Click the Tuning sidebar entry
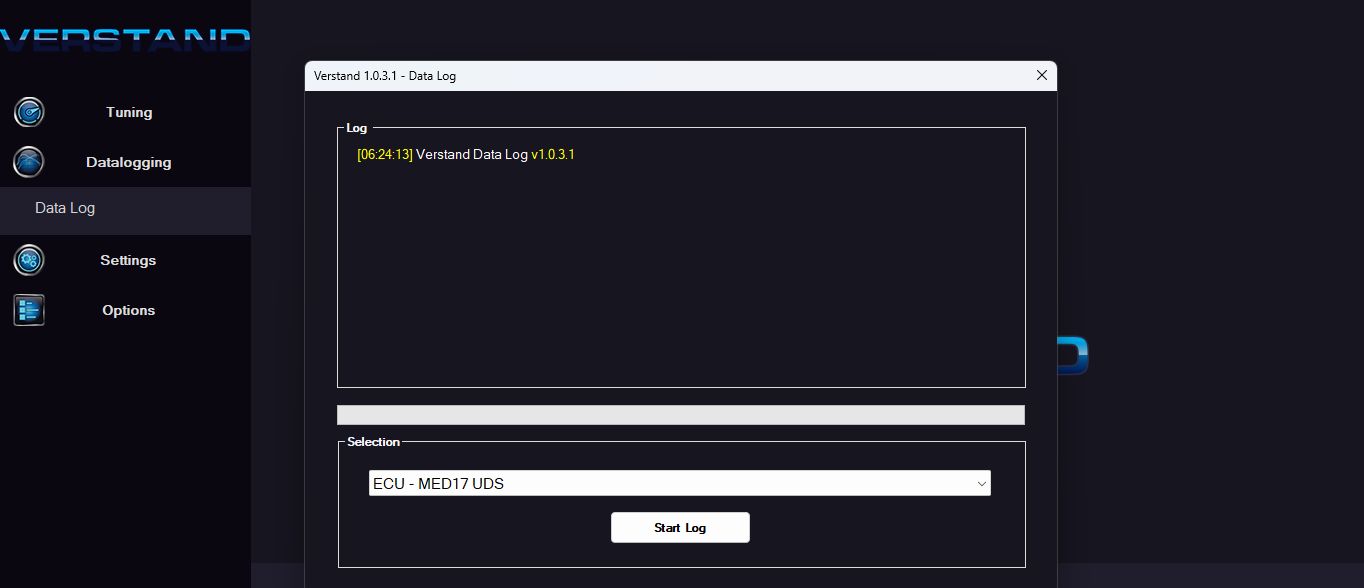This screenshot has width=1364, height=588. click(x=128, y=112)
